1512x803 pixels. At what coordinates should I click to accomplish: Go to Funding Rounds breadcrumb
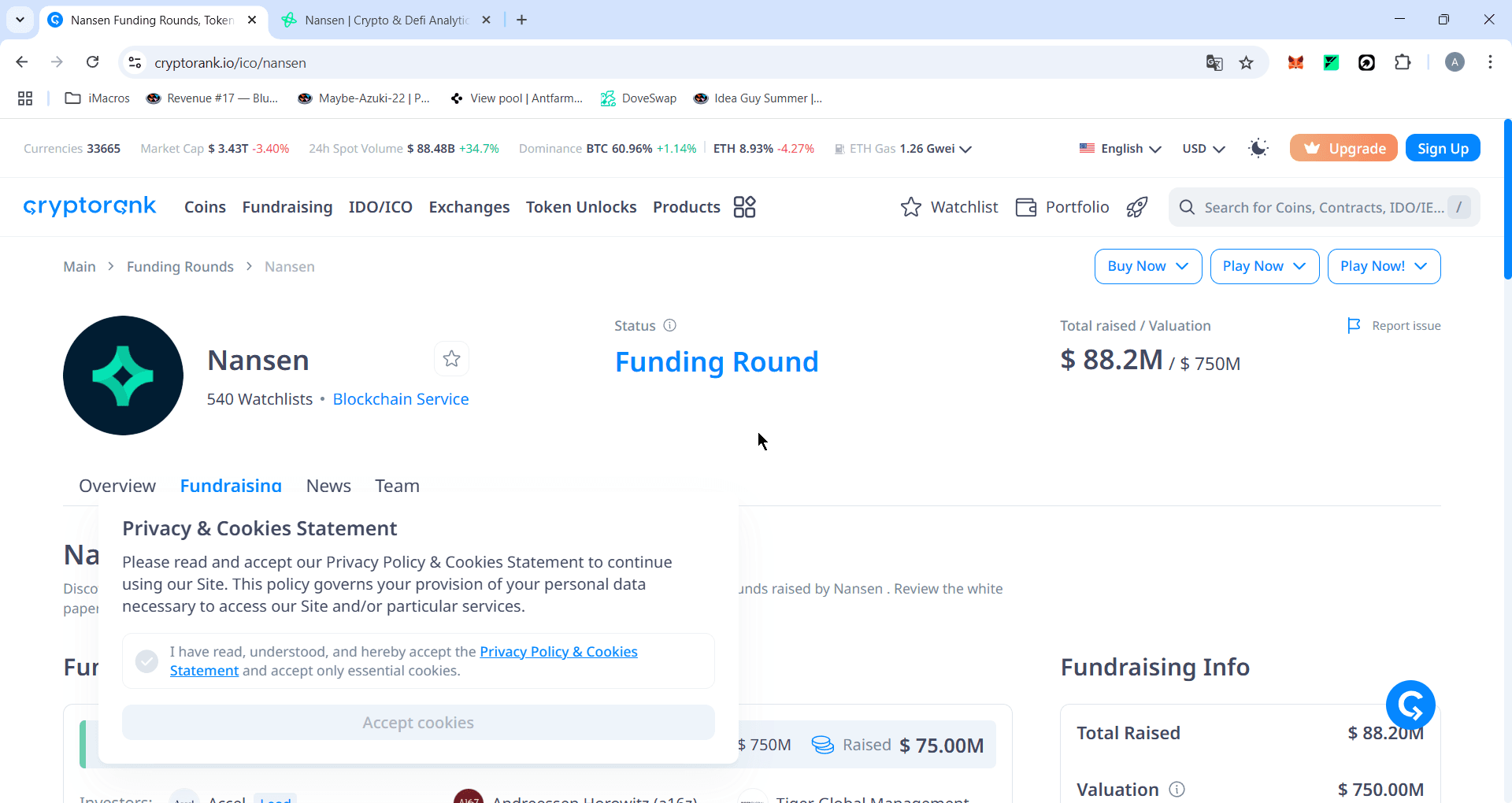pos(180,267)
